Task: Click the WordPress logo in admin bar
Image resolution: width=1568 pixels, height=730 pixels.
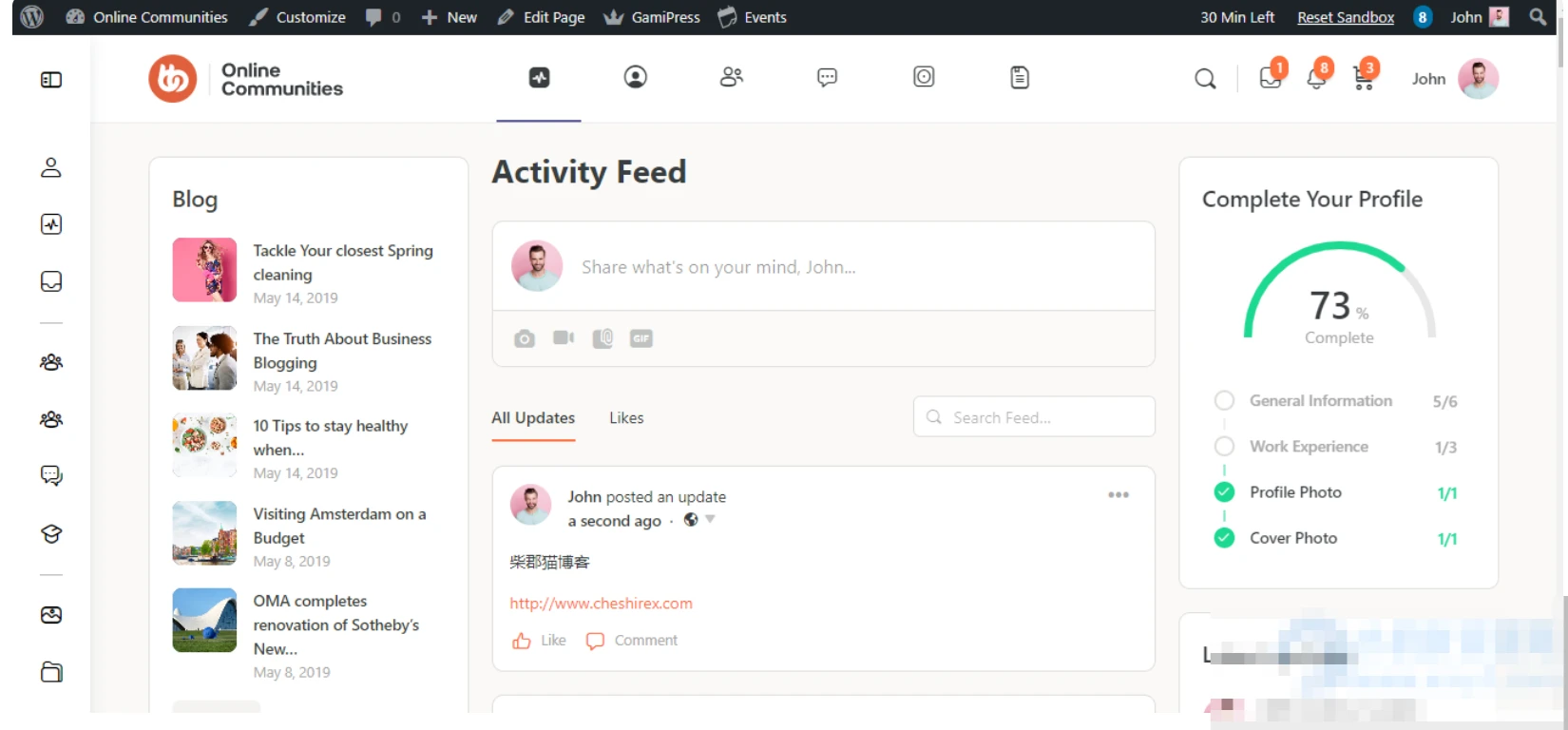Action: coord(31,17)
